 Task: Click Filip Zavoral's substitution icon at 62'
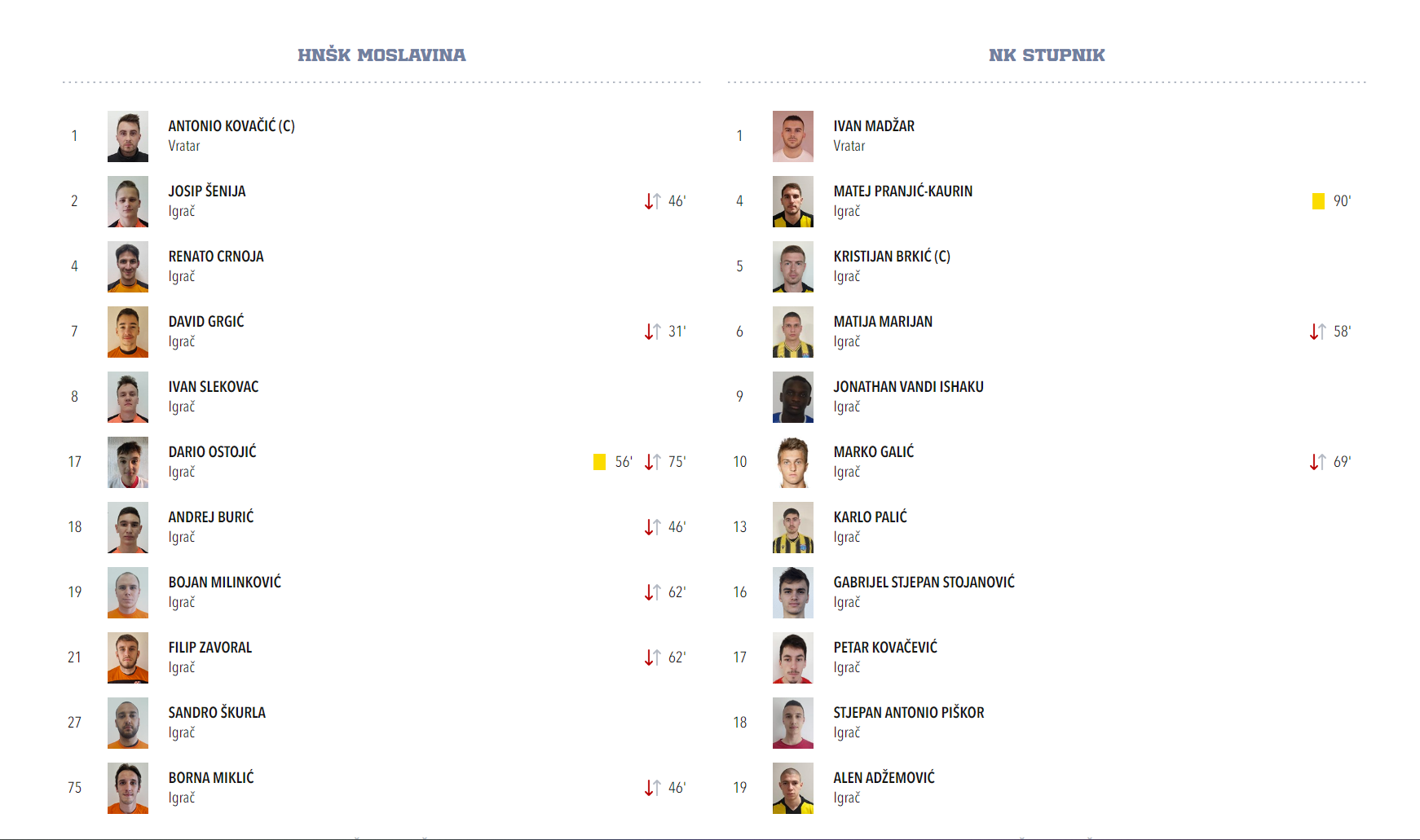click(652, 657)
